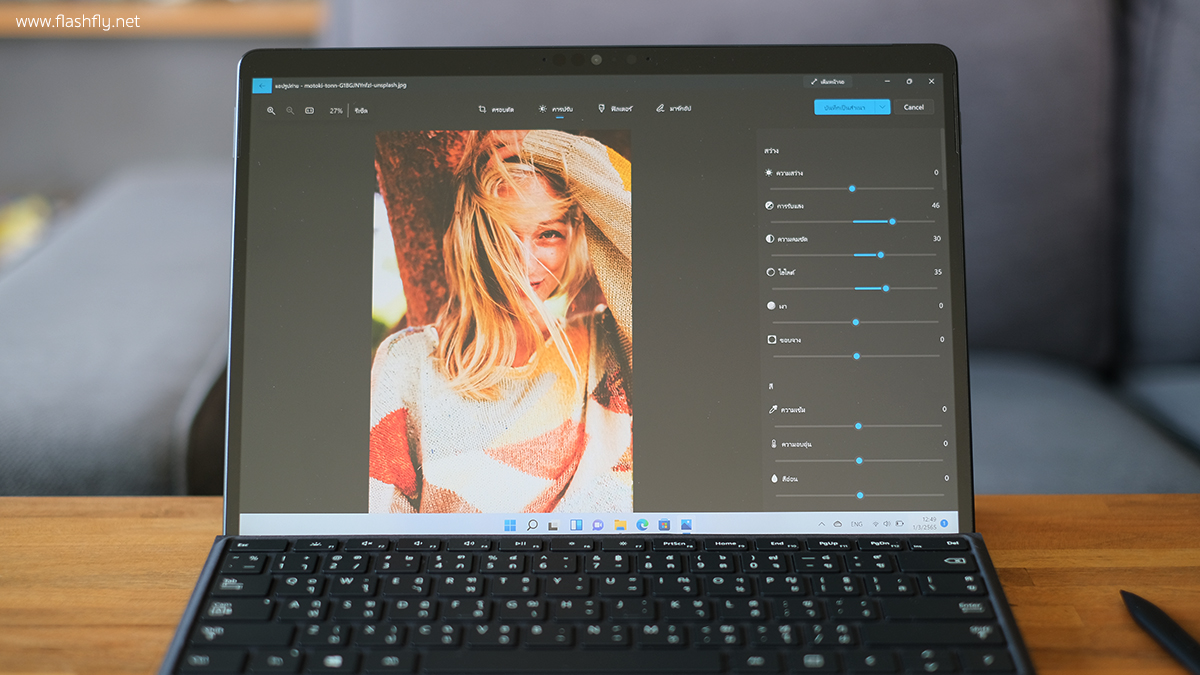Viewport: 1200px width, 675px height.
Task: Click the fit-to-window icon beside 27%
Action: (310, 110)
